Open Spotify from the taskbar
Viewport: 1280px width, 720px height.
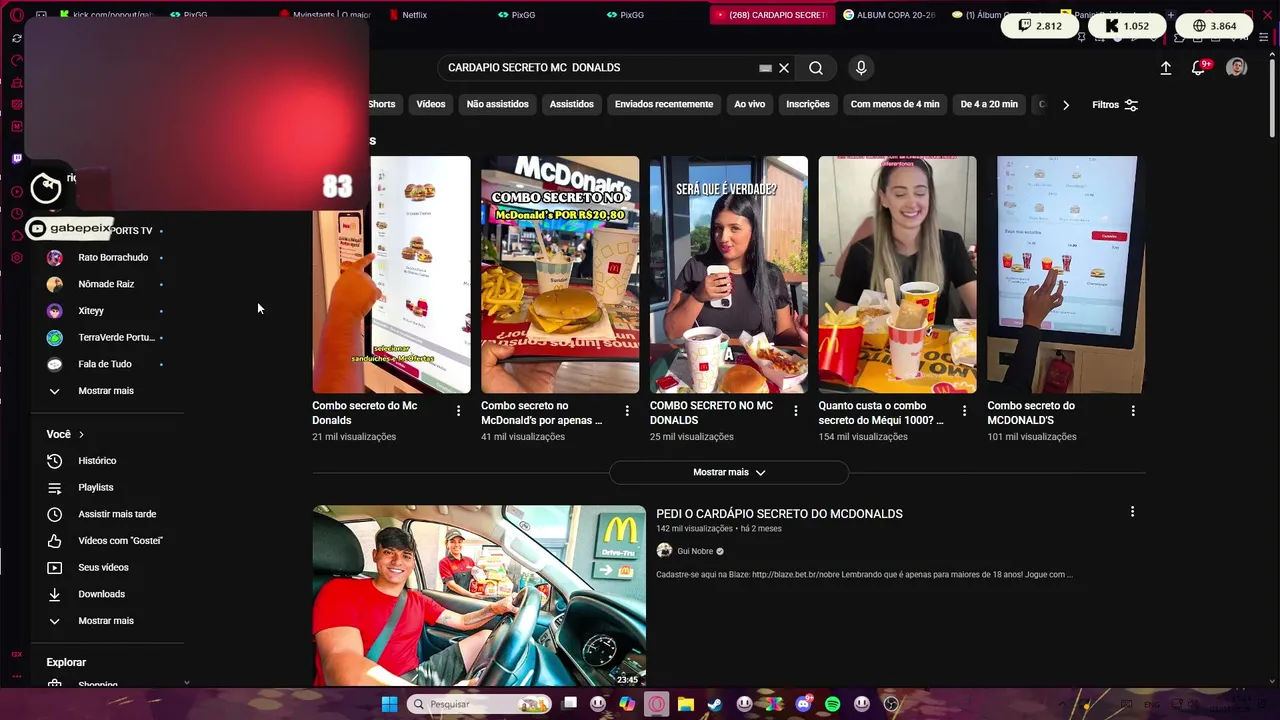pos(832,704)
